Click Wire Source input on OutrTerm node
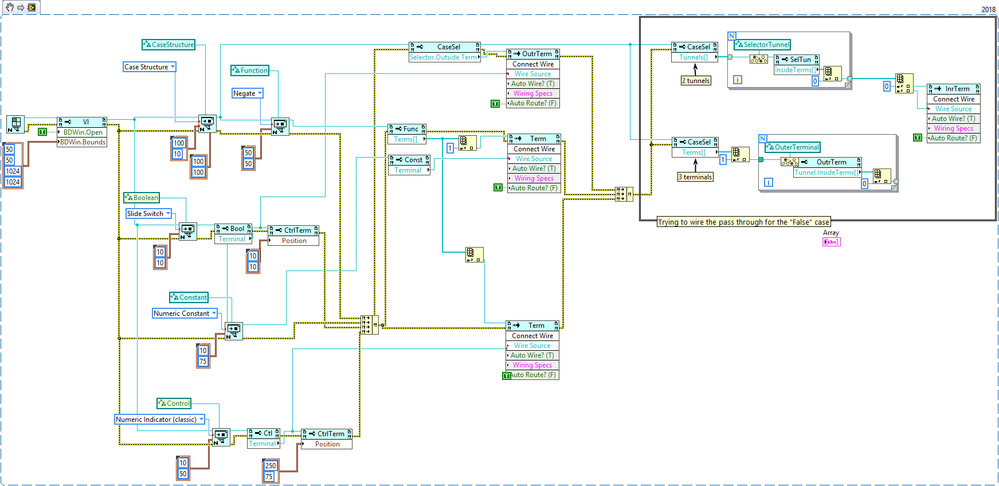Screen dimensions: 999x486 [533, 74]
